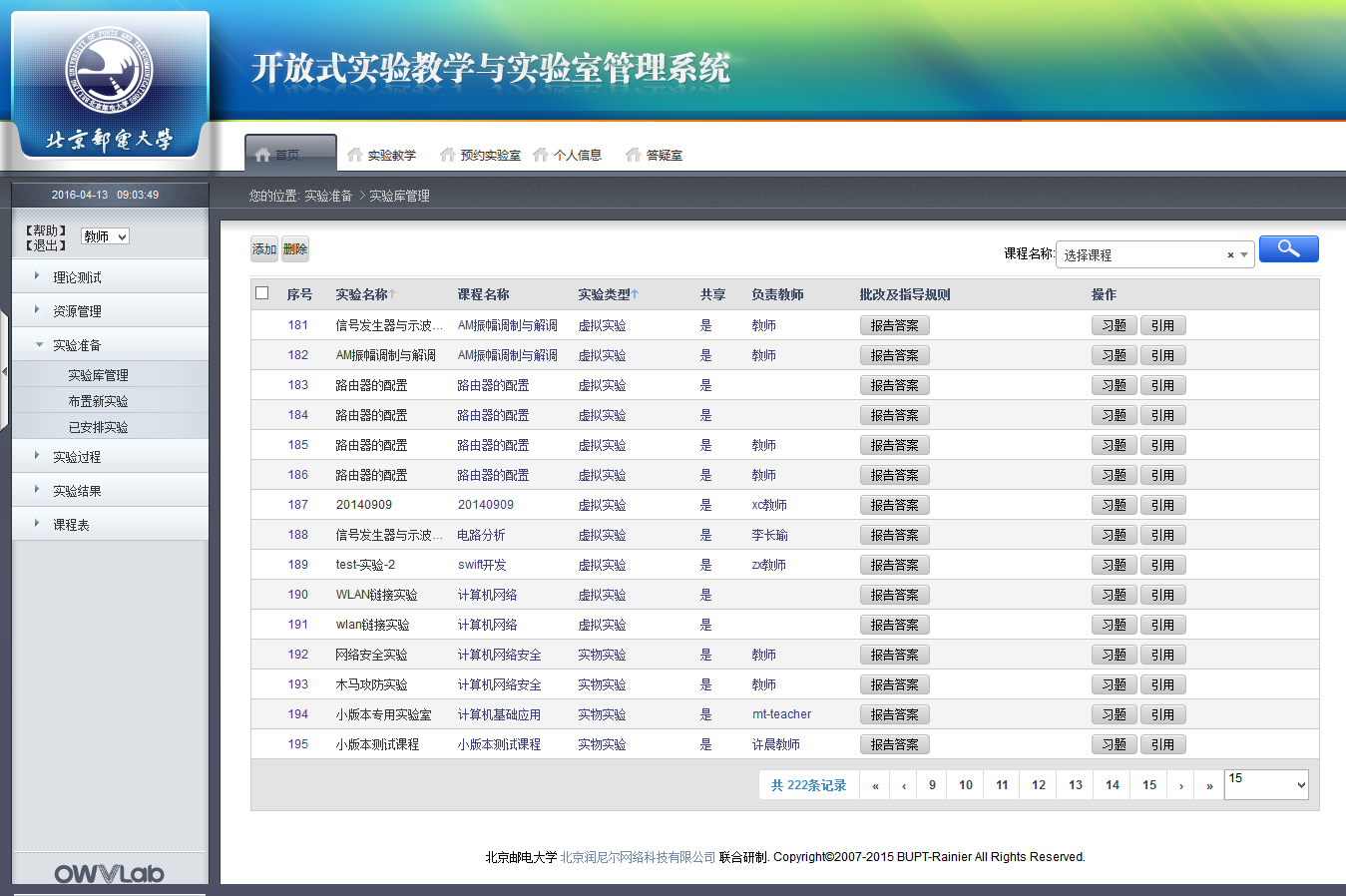Clear course selection with the × icon
Image resolution: width=1346 pixels, height=896 pixels.
(1230, 255)
